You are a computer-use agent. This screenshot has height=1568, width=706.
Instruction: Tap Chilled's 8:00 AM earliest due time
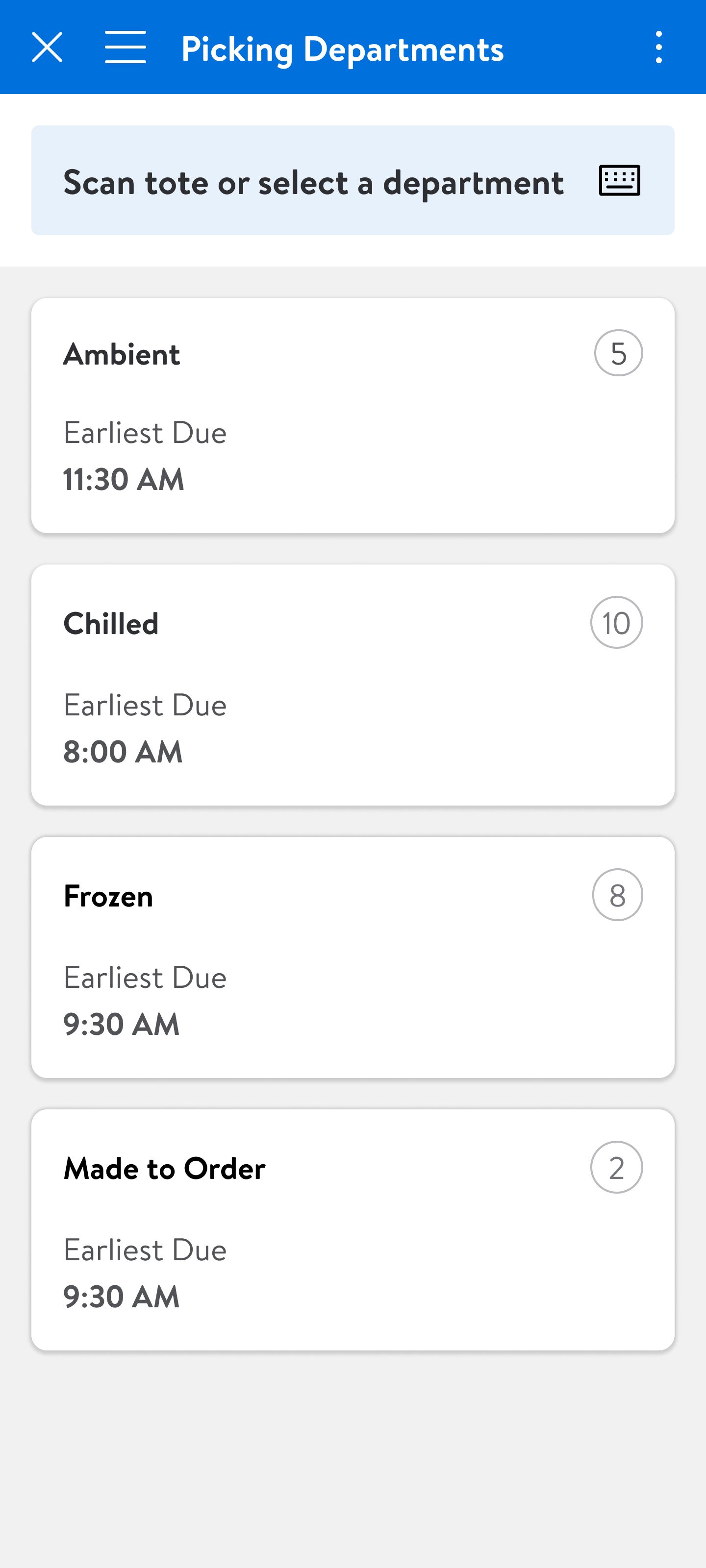123,752
